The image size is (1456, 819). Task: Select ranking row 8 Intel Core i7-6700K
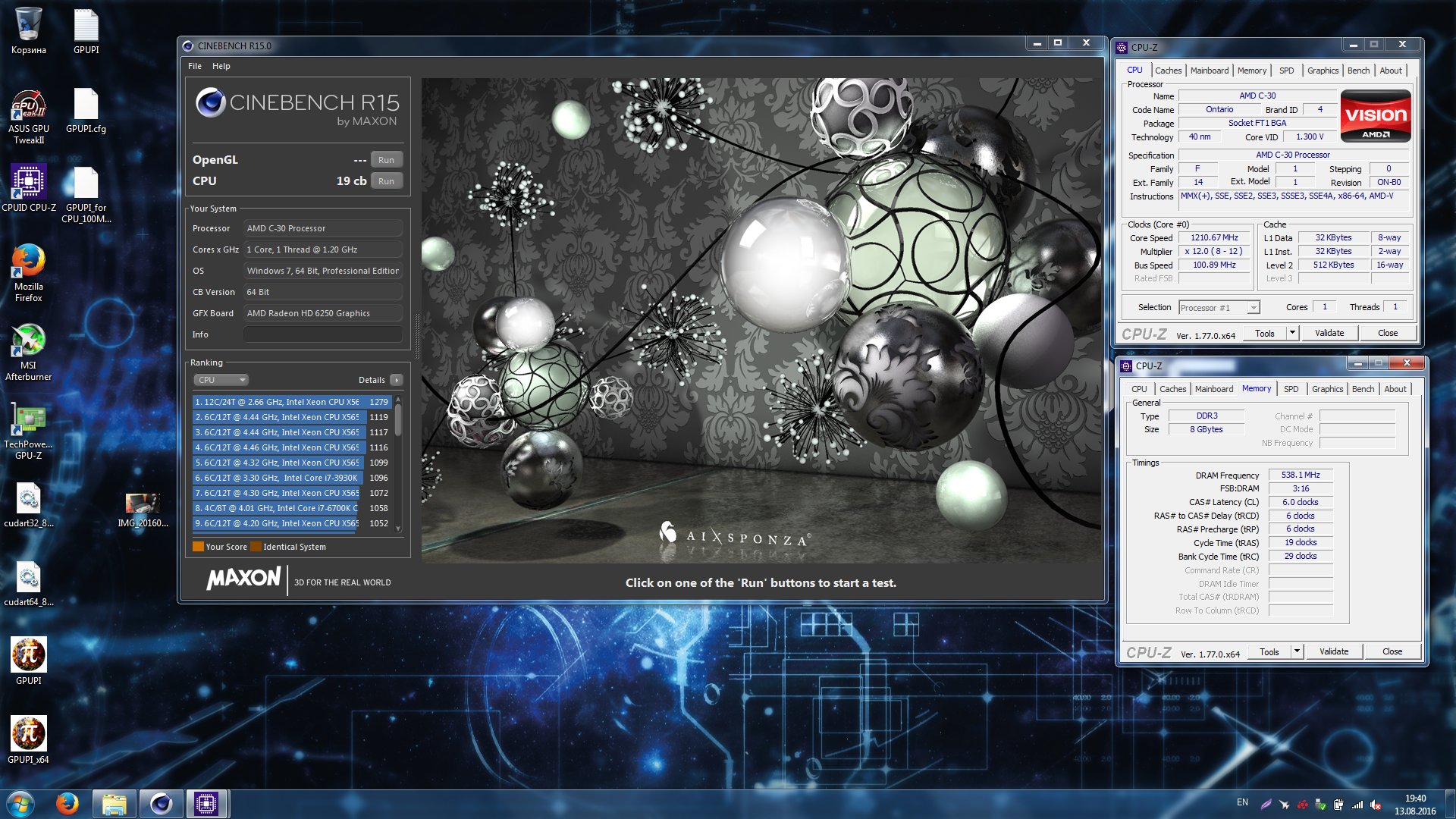coord(293,508)
